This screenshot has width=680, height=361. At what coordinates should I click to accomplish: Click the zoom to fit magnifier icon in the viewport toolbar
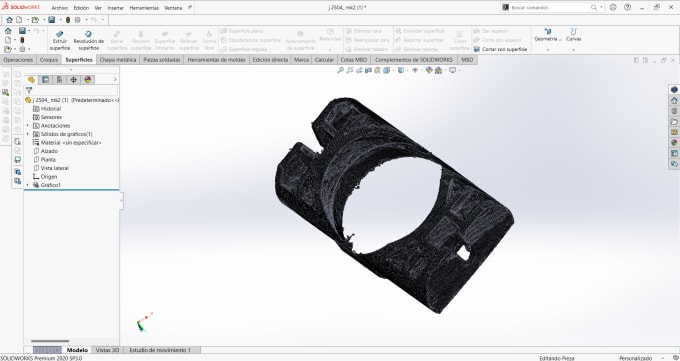click(340, 70)
